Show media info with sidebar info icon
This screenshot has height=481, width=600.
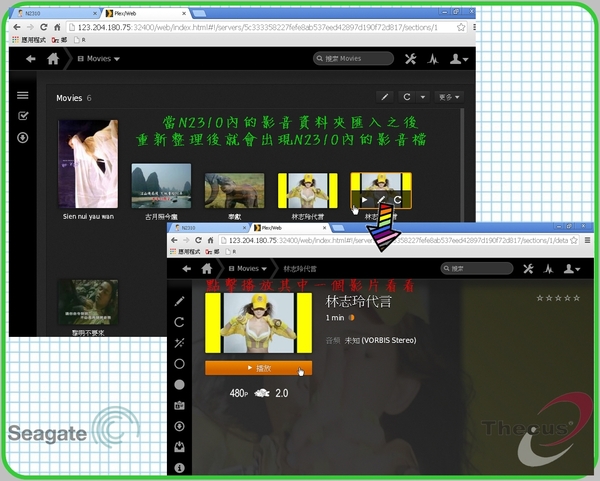(179, 467)
